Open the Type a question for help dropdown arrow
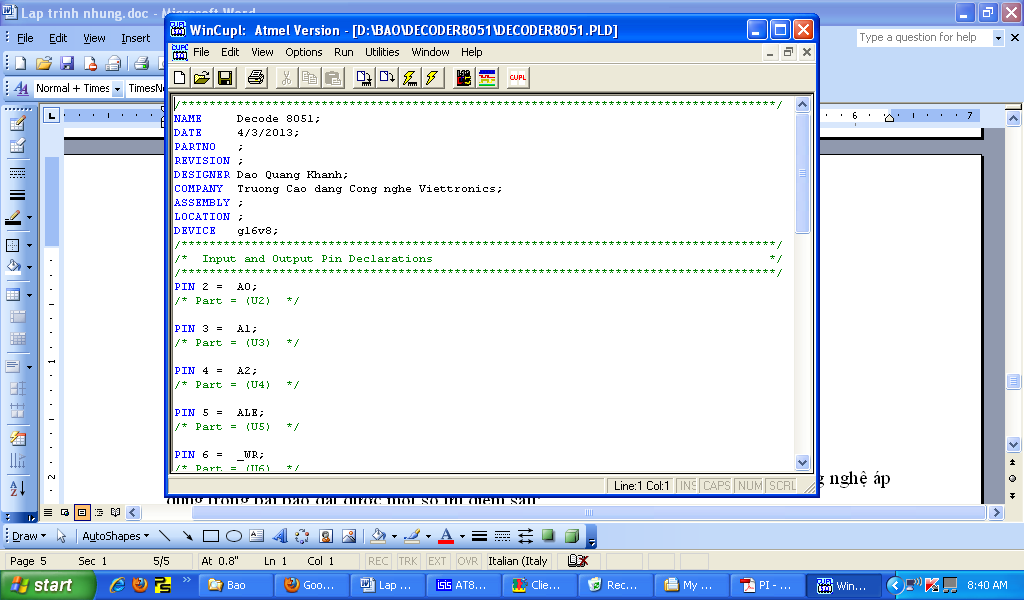This screenshot has width=1024, height=600. click(x=998, y=38)
